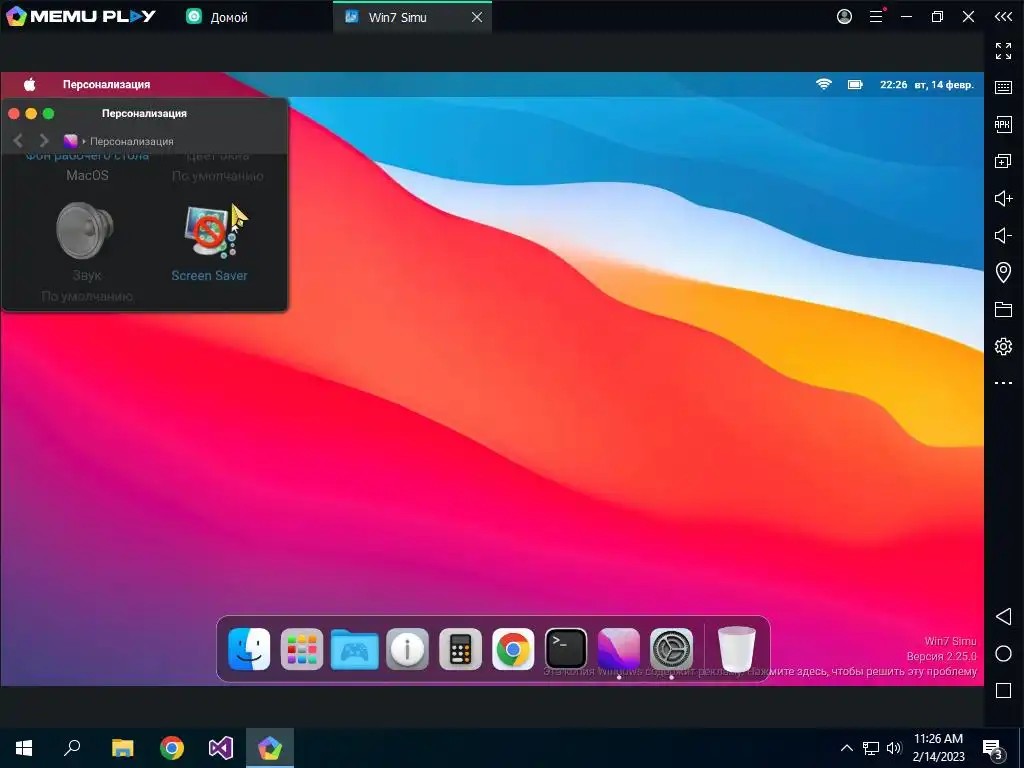
Task: Go forward in Персонализация window
Action: [x=44, y=140]
